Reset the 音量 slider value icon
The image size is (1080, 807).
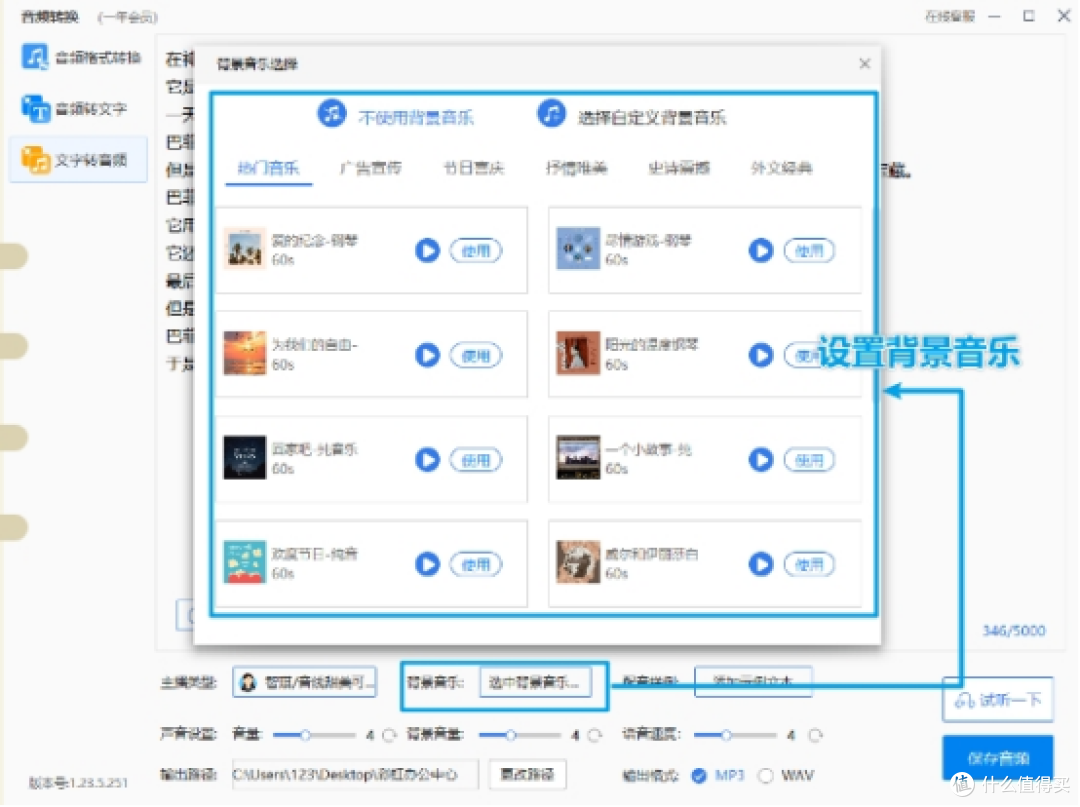pos(389,735)
